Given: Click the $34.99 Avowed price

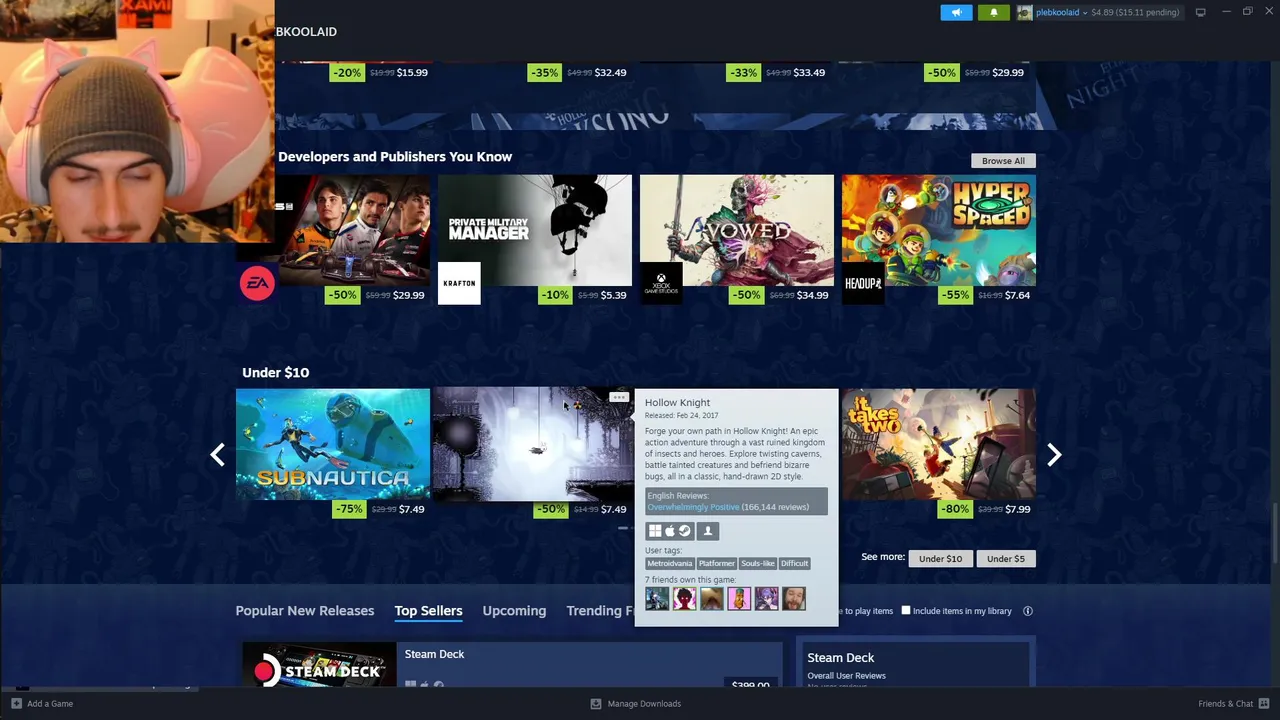Looking at the screenshot, I should [811, 296].
